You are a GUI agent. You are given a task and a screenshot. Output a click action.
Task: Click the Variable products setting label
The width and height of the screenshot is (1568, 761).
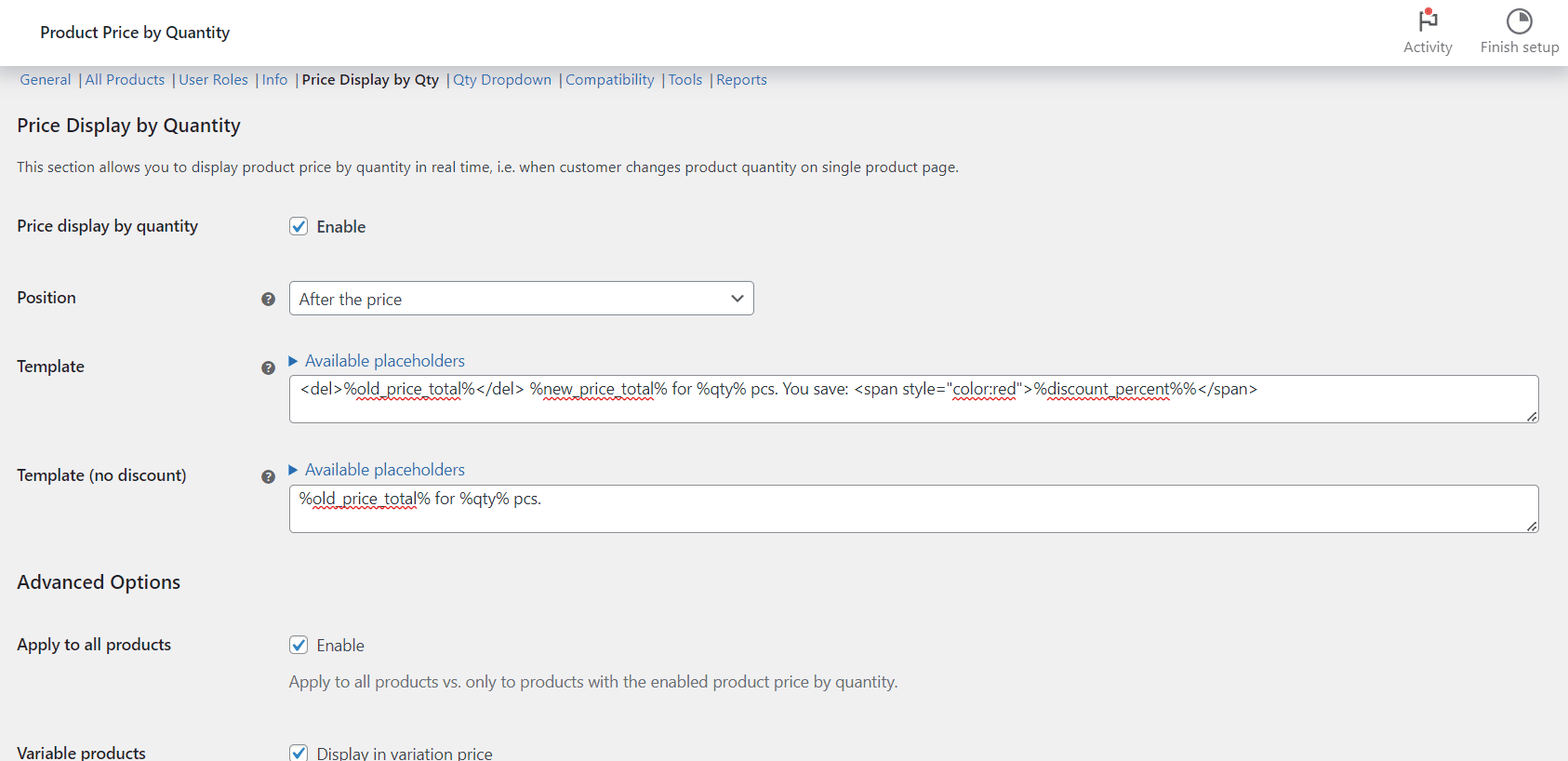81,753
